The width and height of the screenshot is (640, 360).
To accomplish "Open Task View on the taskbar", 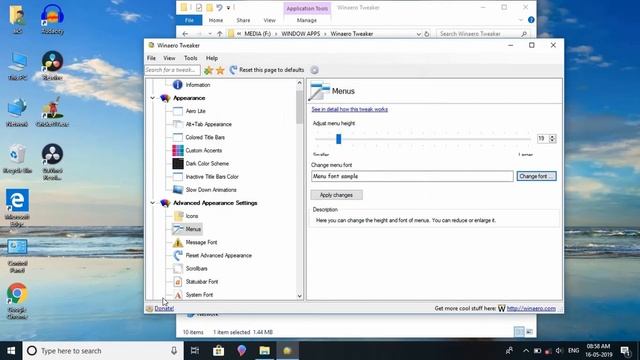I will [x=195, y=351].
